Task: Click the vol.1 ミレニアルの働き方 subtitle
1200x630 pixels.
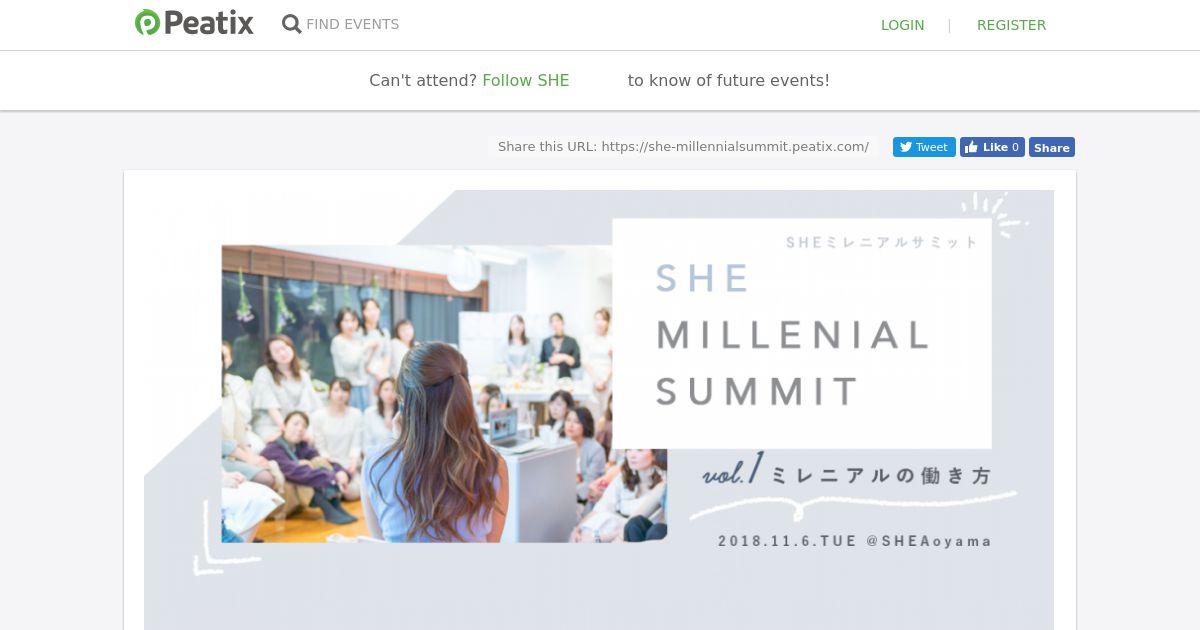Action: coord(847,473)
